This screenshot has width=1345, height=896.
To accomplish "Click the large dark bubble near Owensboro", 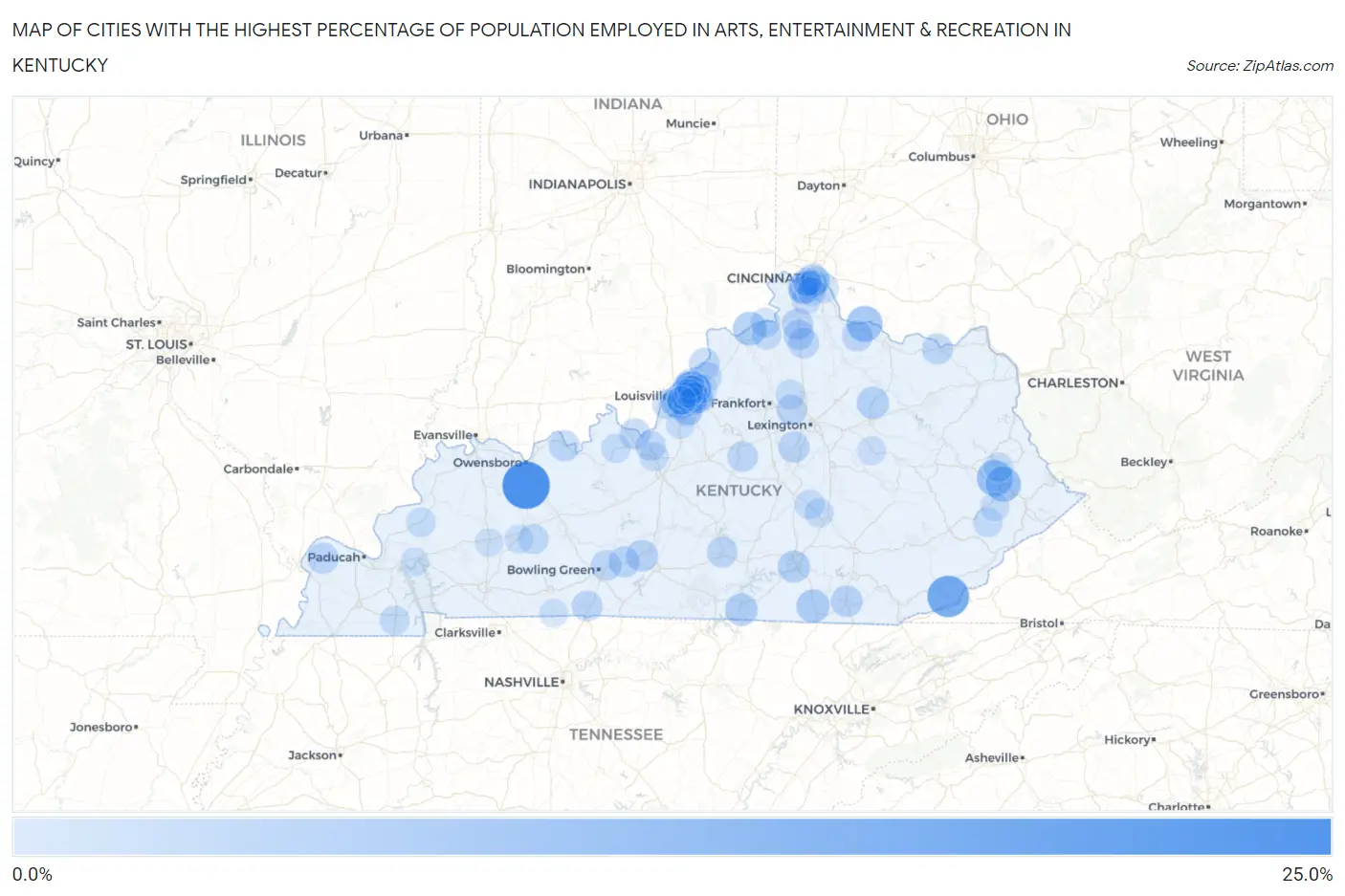I will [526, 485].
